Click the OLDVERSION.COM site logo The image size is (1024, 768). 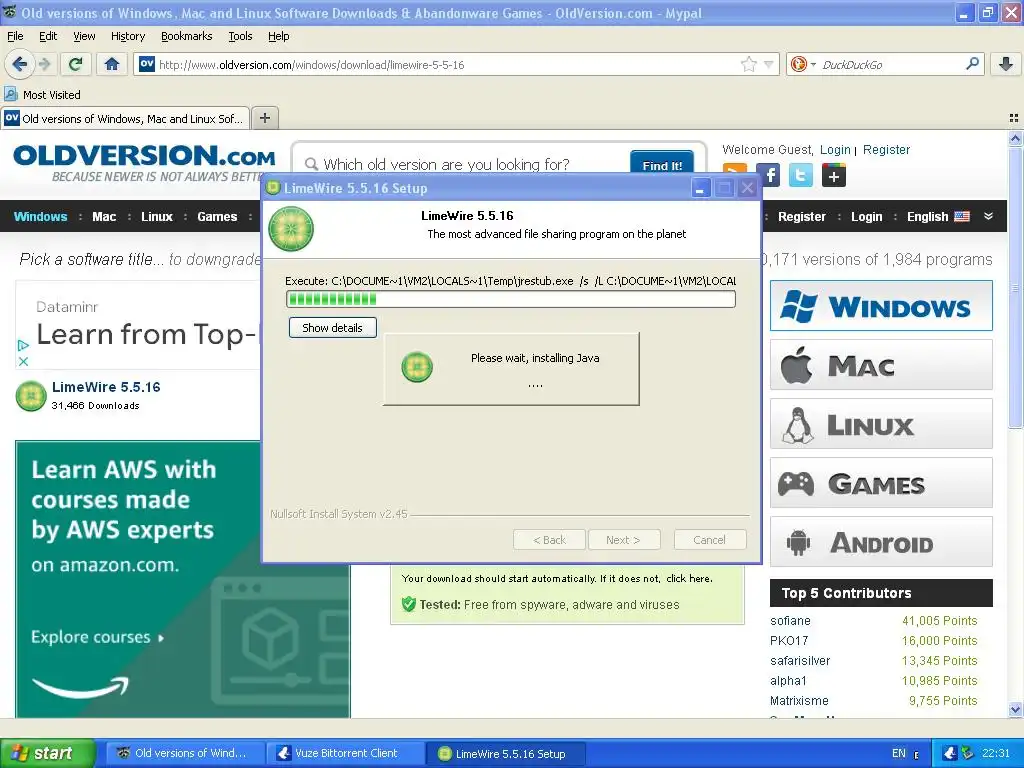tap(144, 163)
